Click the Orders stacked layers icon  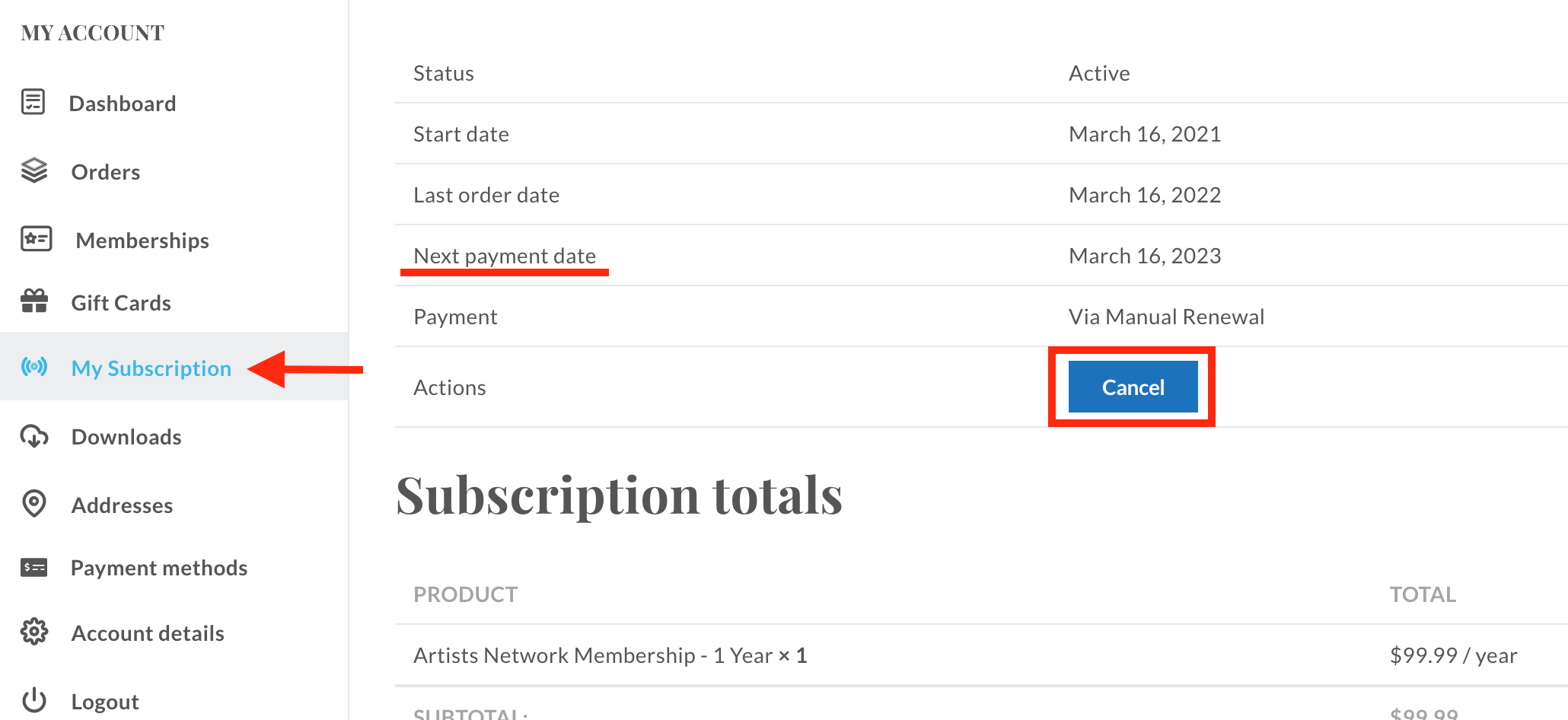coord(34,170)
